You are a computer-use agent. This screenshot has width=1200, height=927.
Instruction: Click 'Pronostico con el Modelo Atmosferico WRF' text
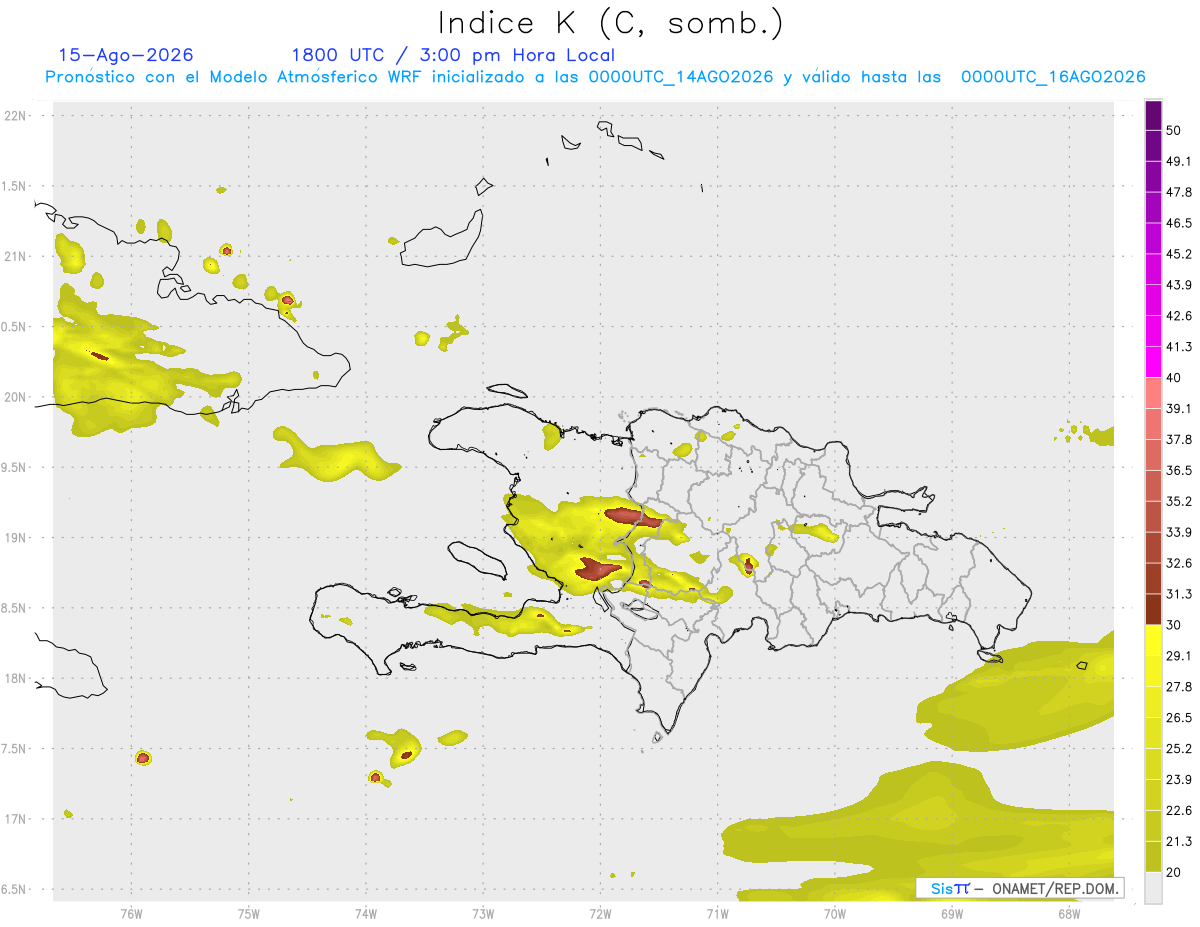235,77
